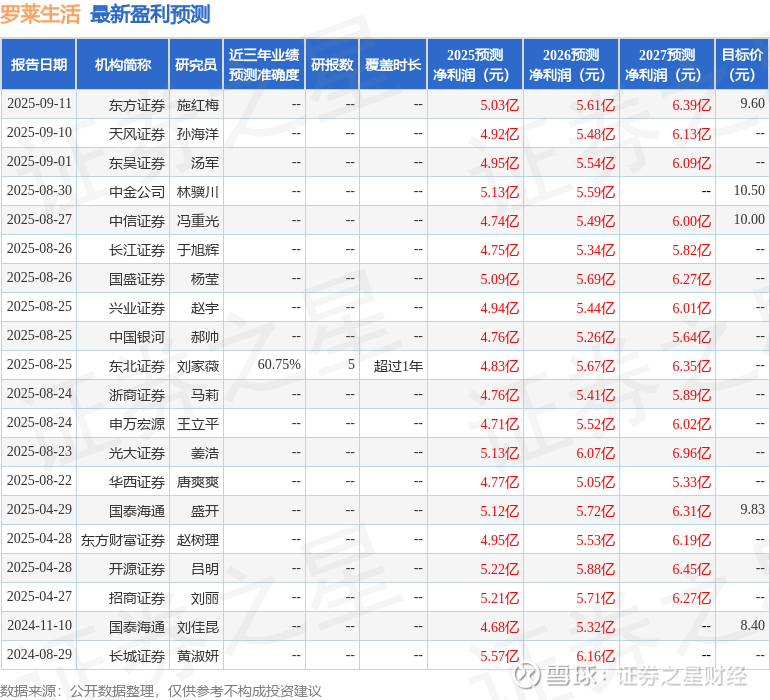
Task: Click analyst name 王立平
Action: (x=197, y=424)
